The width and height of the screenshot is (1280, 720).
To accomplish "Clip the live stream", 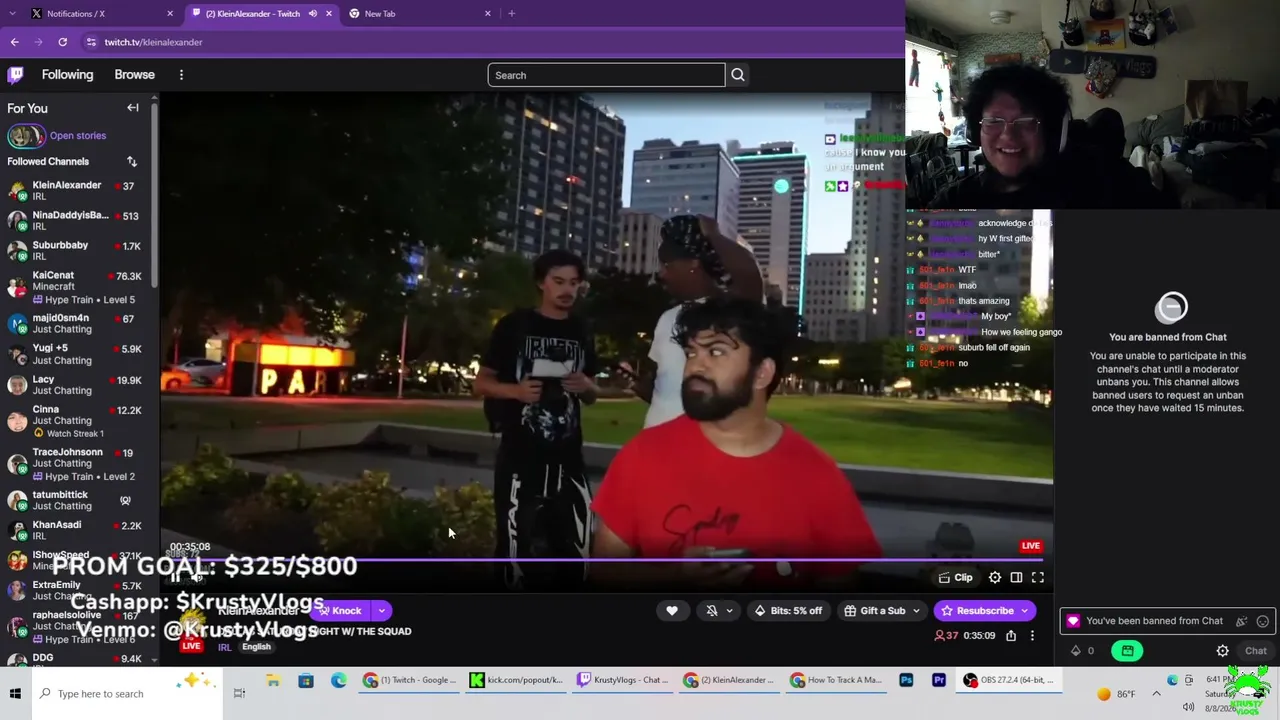I will pos(956,577).
